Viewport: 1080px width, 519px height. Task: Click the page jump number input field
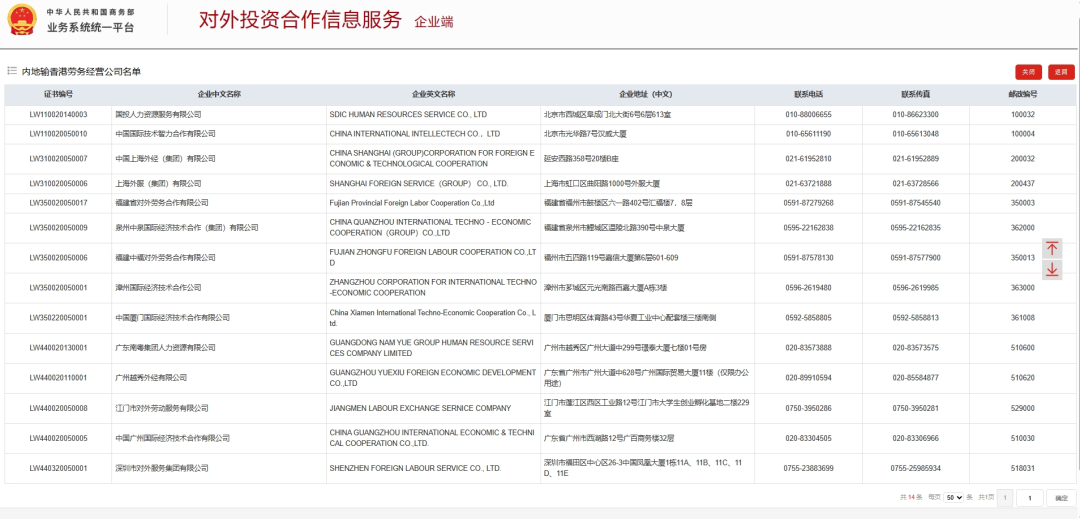point(1029,497)
